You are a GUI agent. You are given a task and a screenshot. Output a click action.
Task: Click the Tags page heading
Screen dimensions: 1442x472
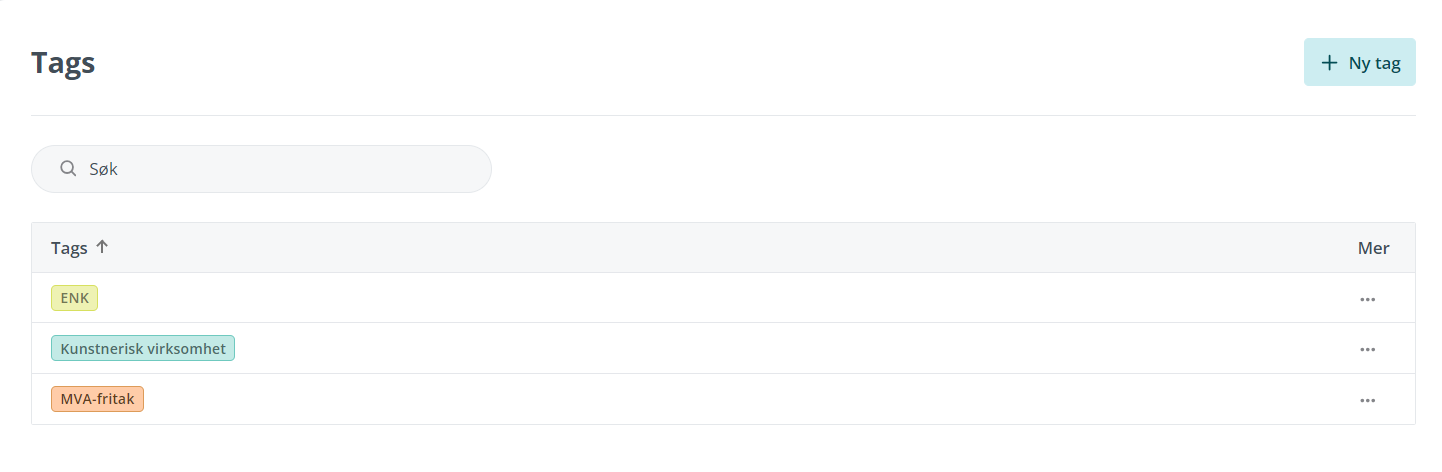pyautogui.click(x=63, y=63)
